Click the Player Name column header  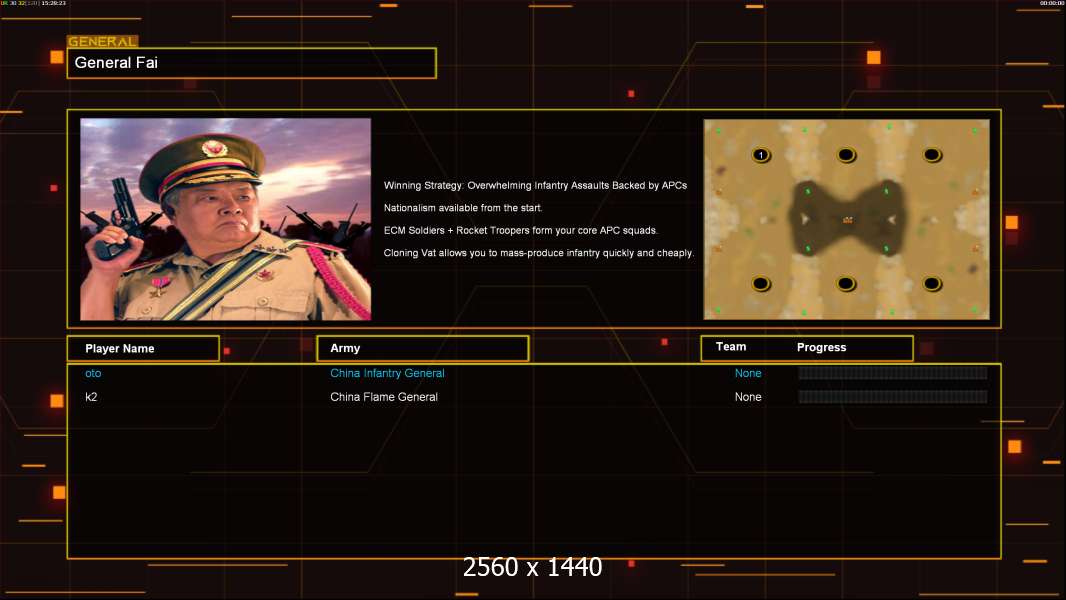pyautogui.click(x=143, y=349)
